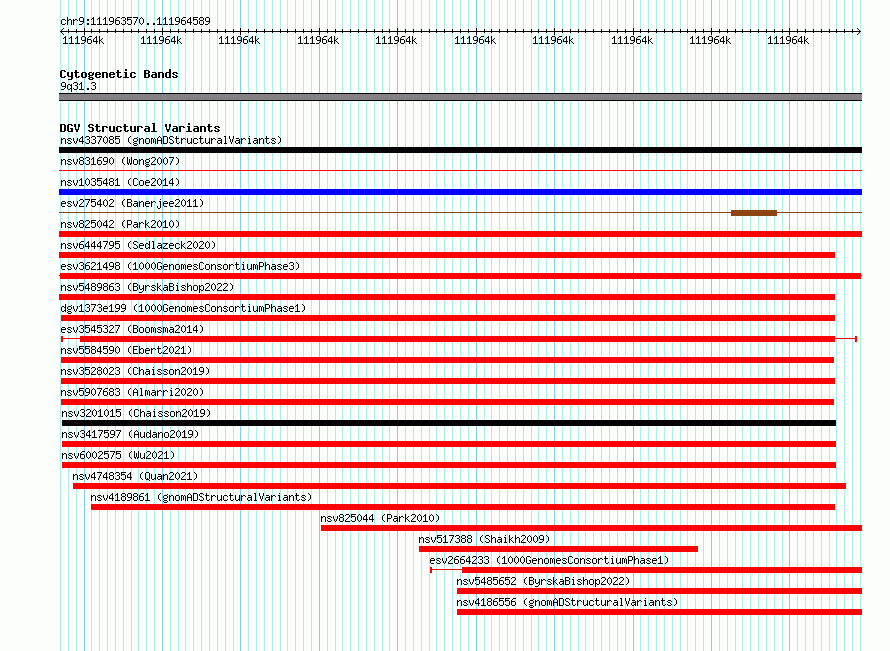Click the 9q31.3 band label
The image size is (890, 651).
pos(78,86)
